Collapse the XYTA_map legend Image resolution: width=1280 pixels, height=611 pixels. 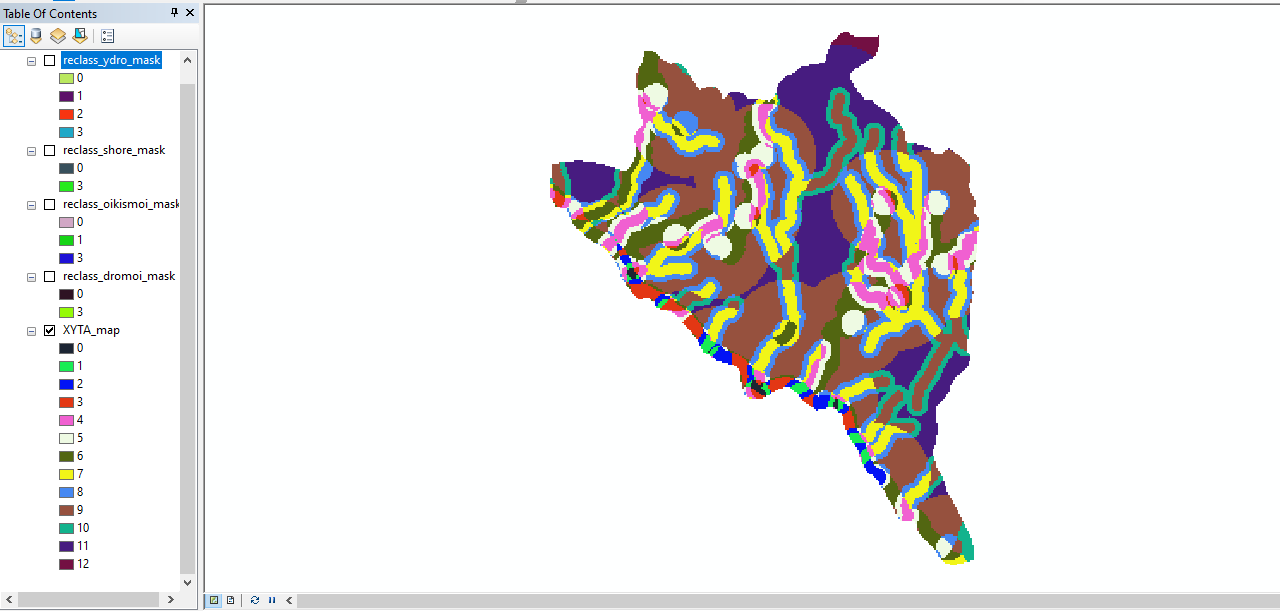click(31, 330)
